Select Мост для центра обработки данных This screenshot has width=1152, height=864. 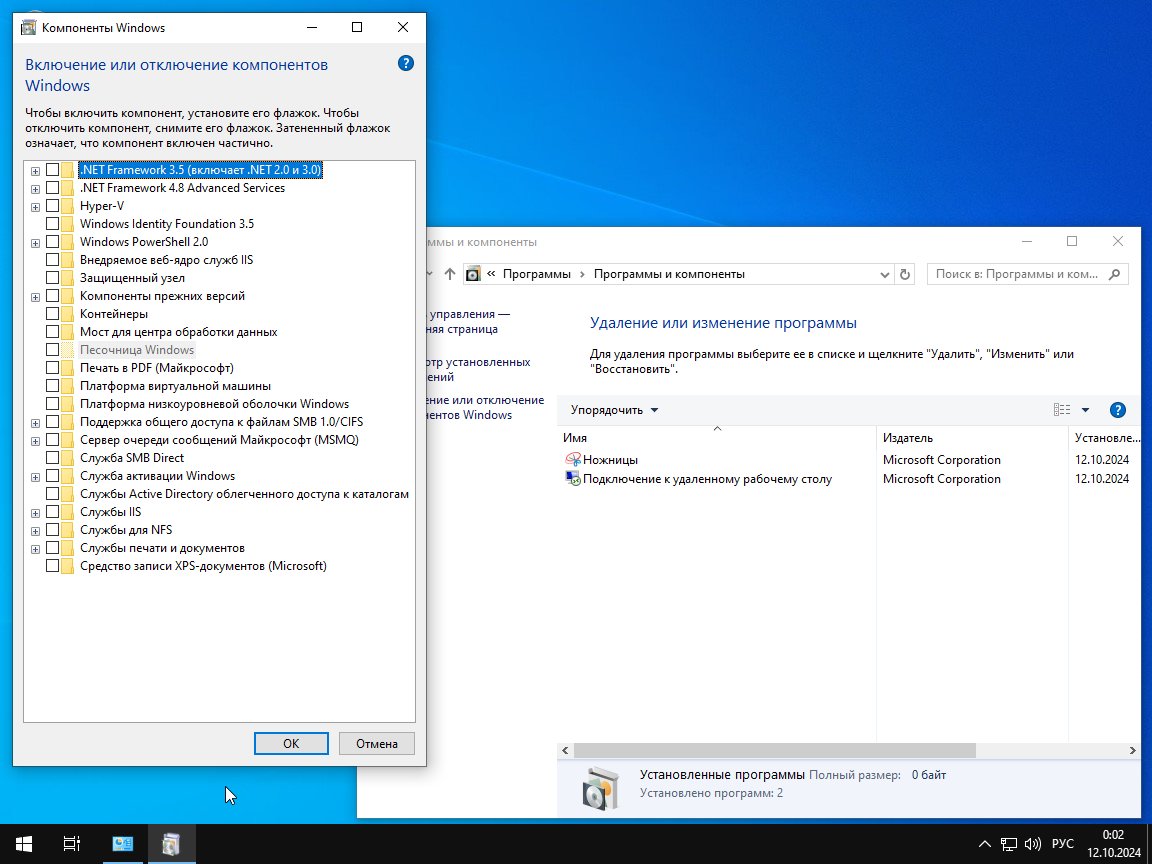coord(179,332)
